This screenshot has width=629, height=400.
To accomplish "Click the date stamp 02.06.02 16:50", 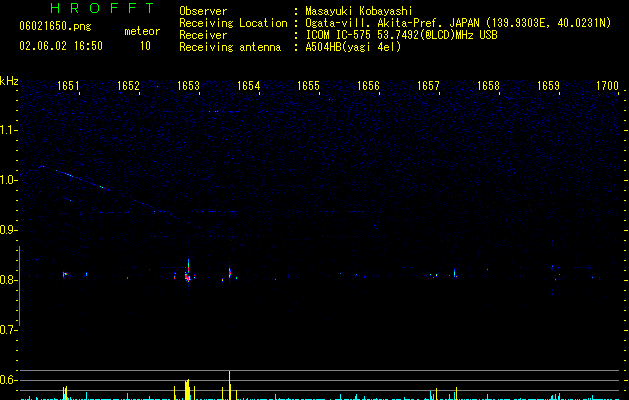I will tap(61, 46).
